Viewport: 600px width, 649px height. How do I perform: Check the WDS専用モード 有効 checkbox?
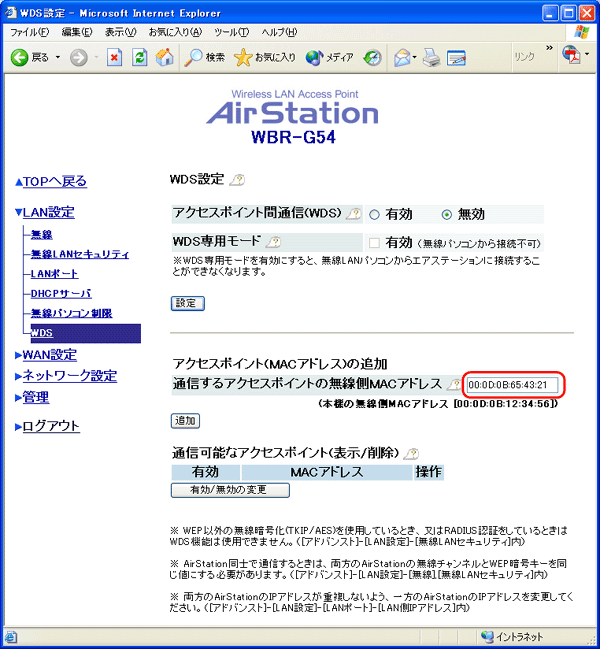(x=374, y=243)
